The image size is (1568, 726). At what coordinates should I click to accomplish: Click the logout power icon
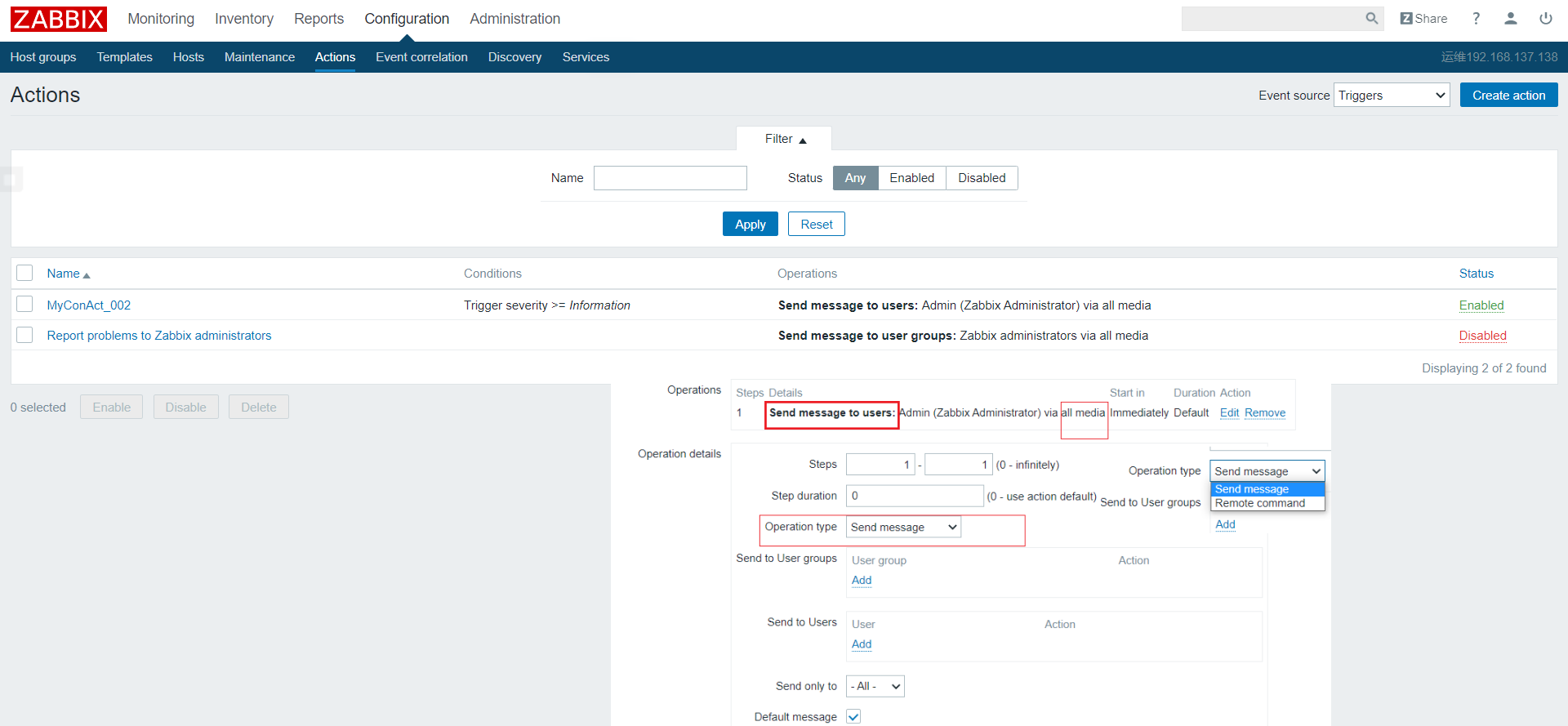click(1546, 19)
